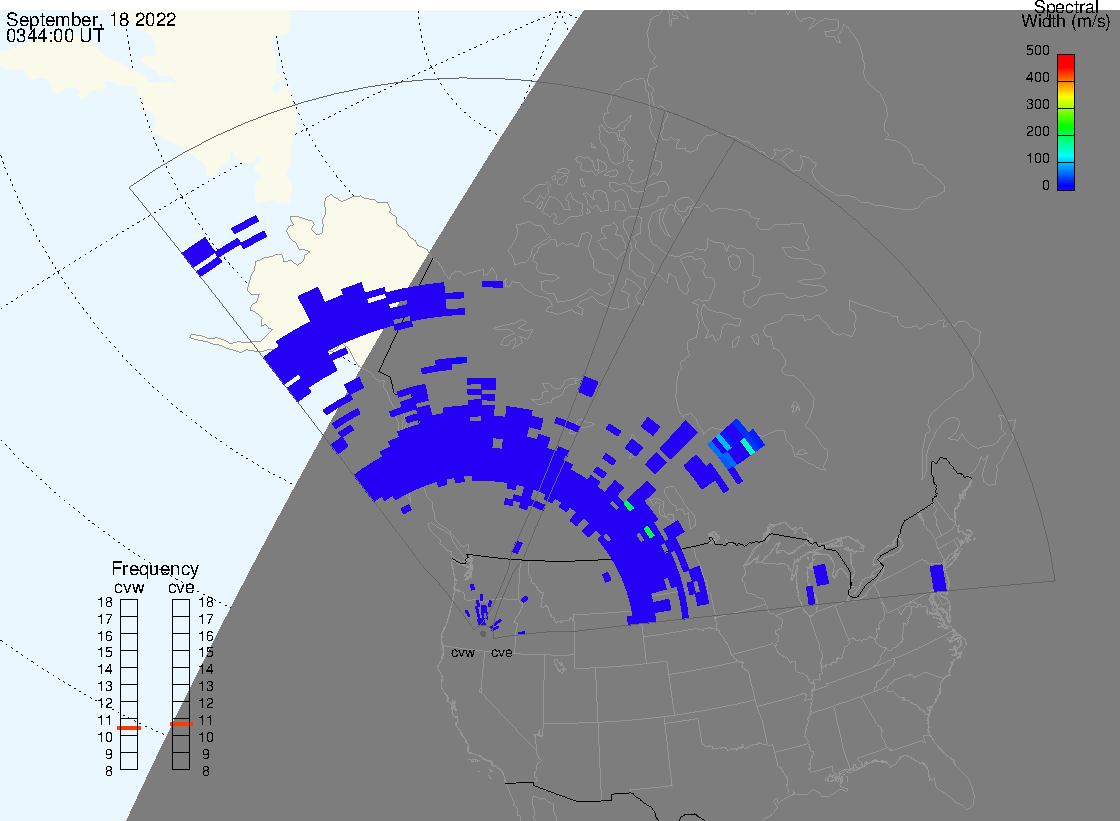Click the '0344:00 UT' timestamp
Viewport: 1120px width, 821px height.
point(55,35)
